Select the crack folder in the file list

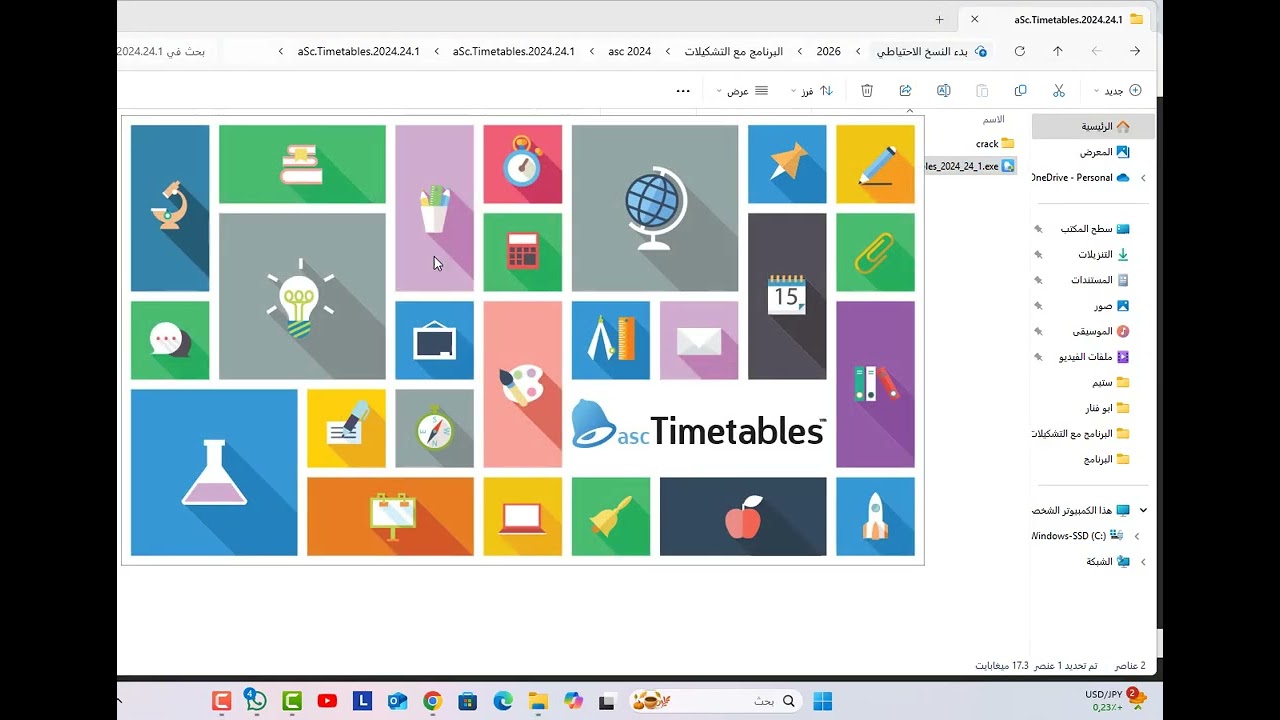(994, 144)
